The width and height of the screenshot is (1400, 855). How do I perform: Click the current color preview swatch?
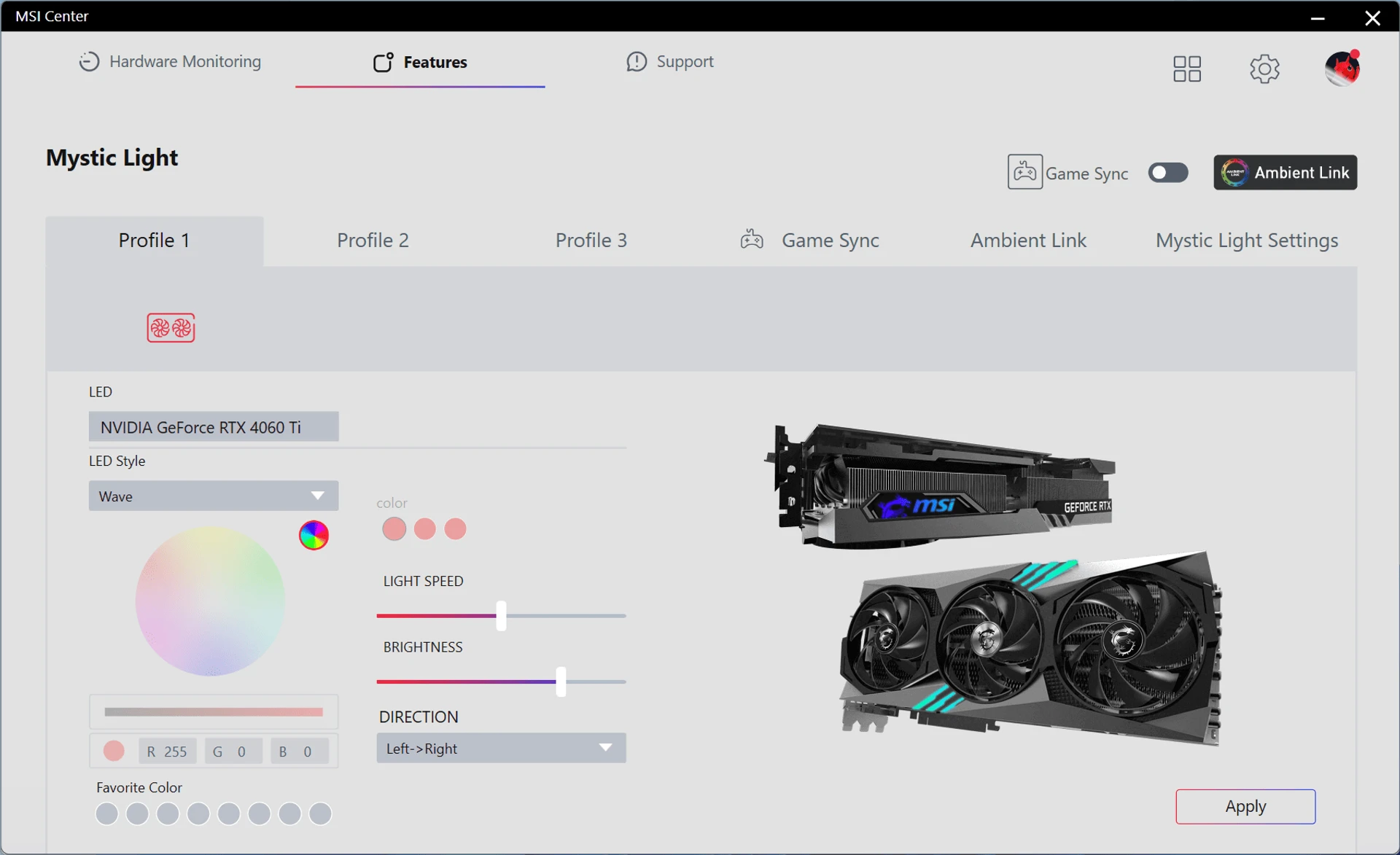coord(114,751)
